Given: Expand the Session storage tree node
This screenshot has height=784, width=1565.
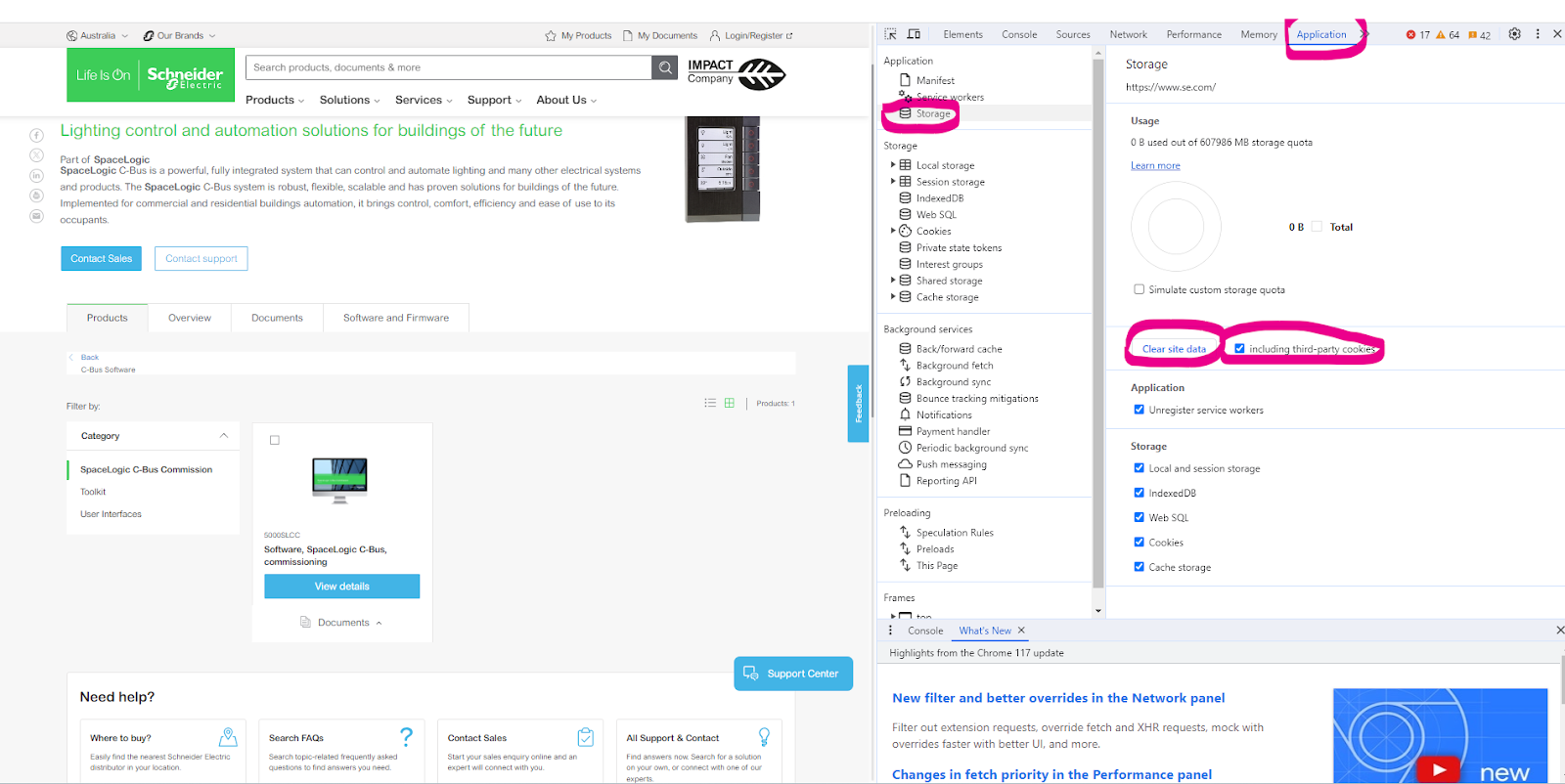Looking at the screenshot, I should point(893,182).
